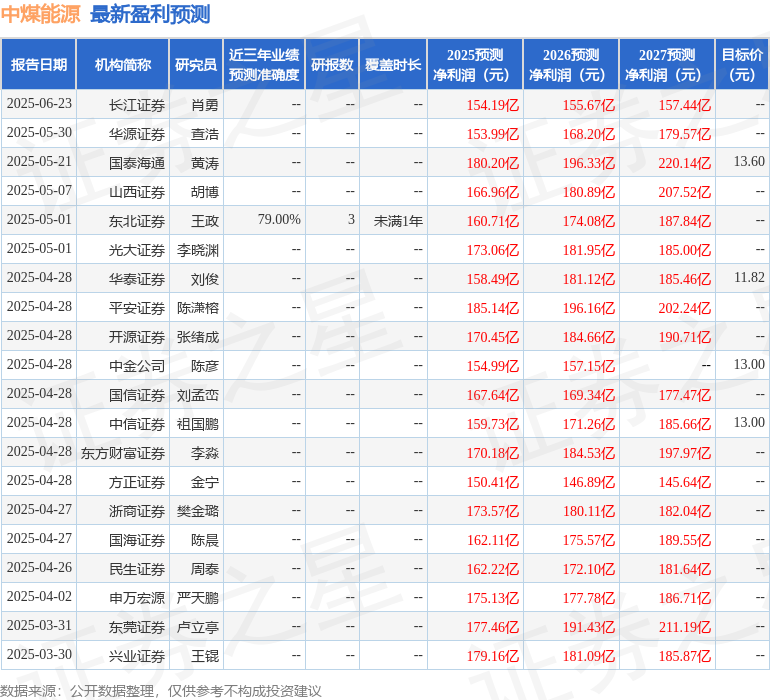770x700 pixels.
Task: Click the 研报数 column header
Action: 332,64
